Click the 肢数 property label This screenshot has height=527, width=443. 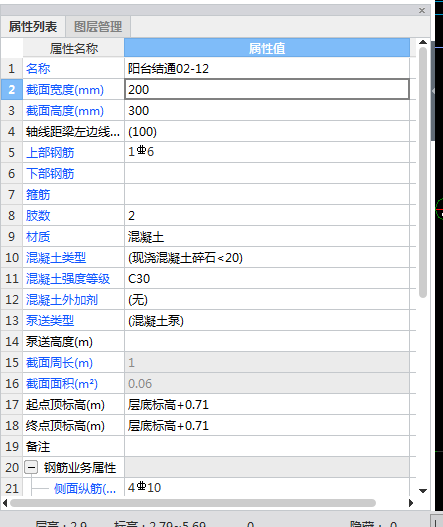click(38, 215)
